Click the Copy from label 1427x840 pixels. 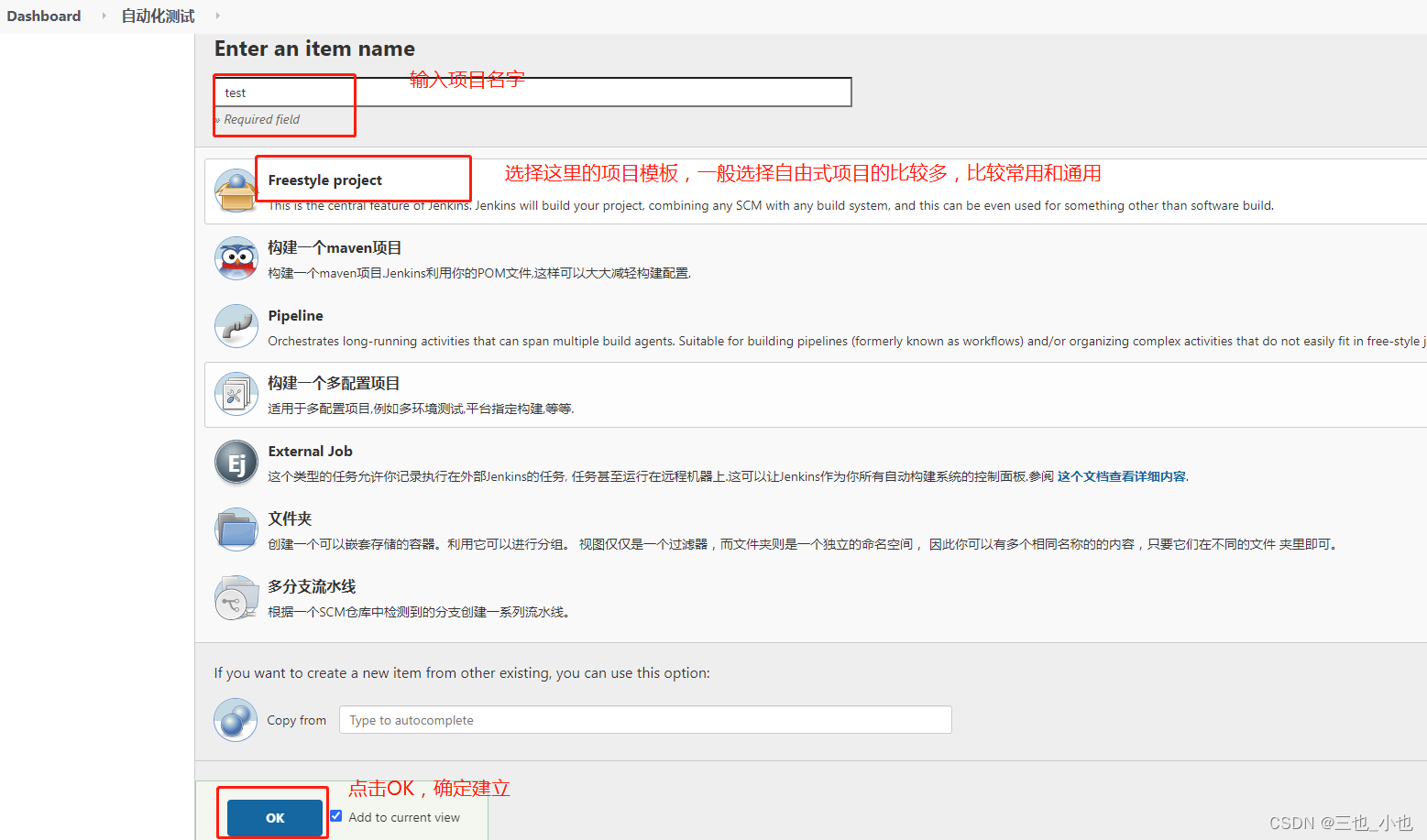296,720
